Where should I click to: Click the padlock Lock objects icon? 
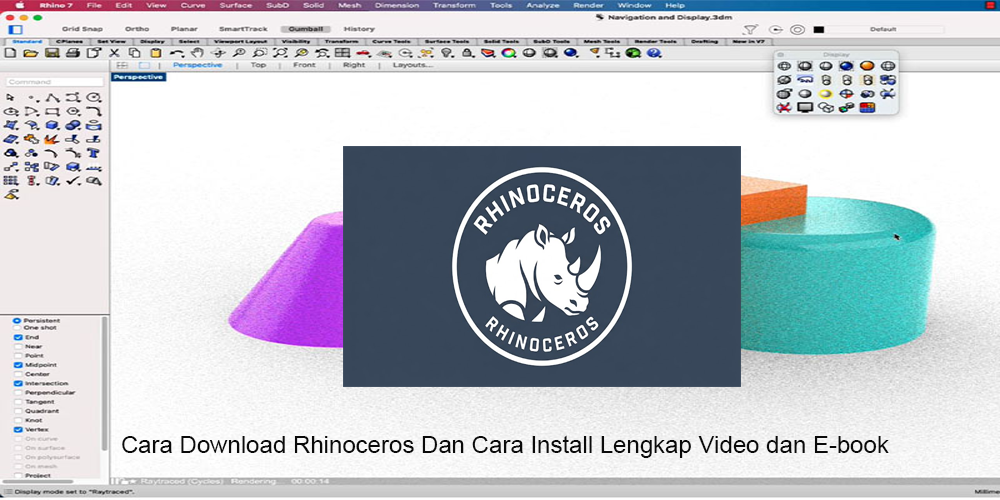467,53
